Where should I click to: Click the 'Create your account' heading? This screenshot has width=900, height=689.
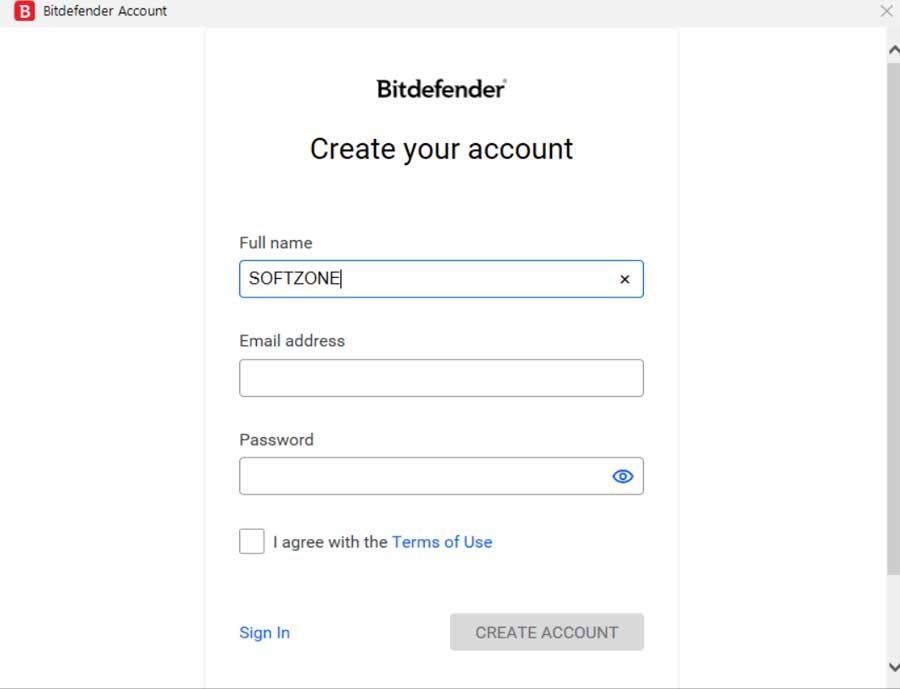coord(441,149)
